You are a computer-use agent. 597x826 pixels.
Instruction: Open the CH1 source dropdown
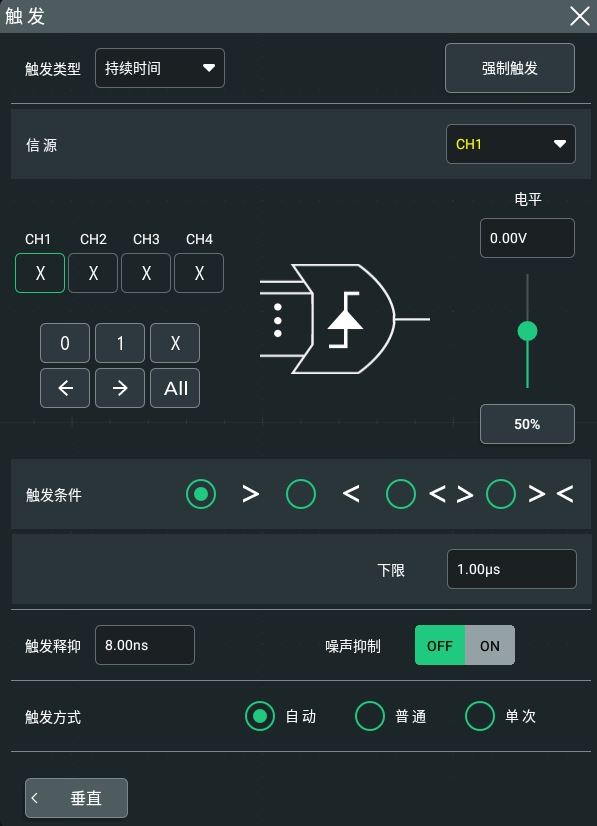pyautogui.click(x=511, y=144)
